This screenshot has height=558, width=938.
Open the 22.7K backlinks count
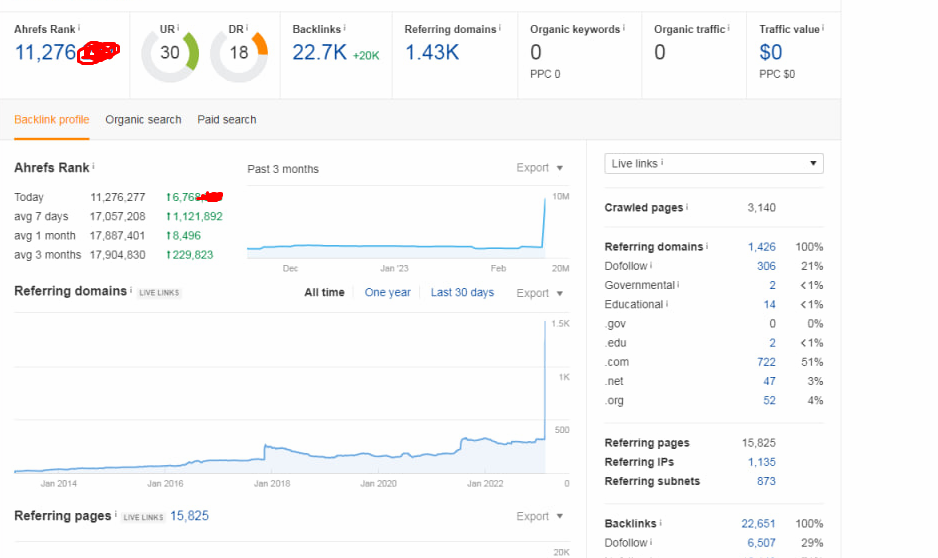coord(319,53)
